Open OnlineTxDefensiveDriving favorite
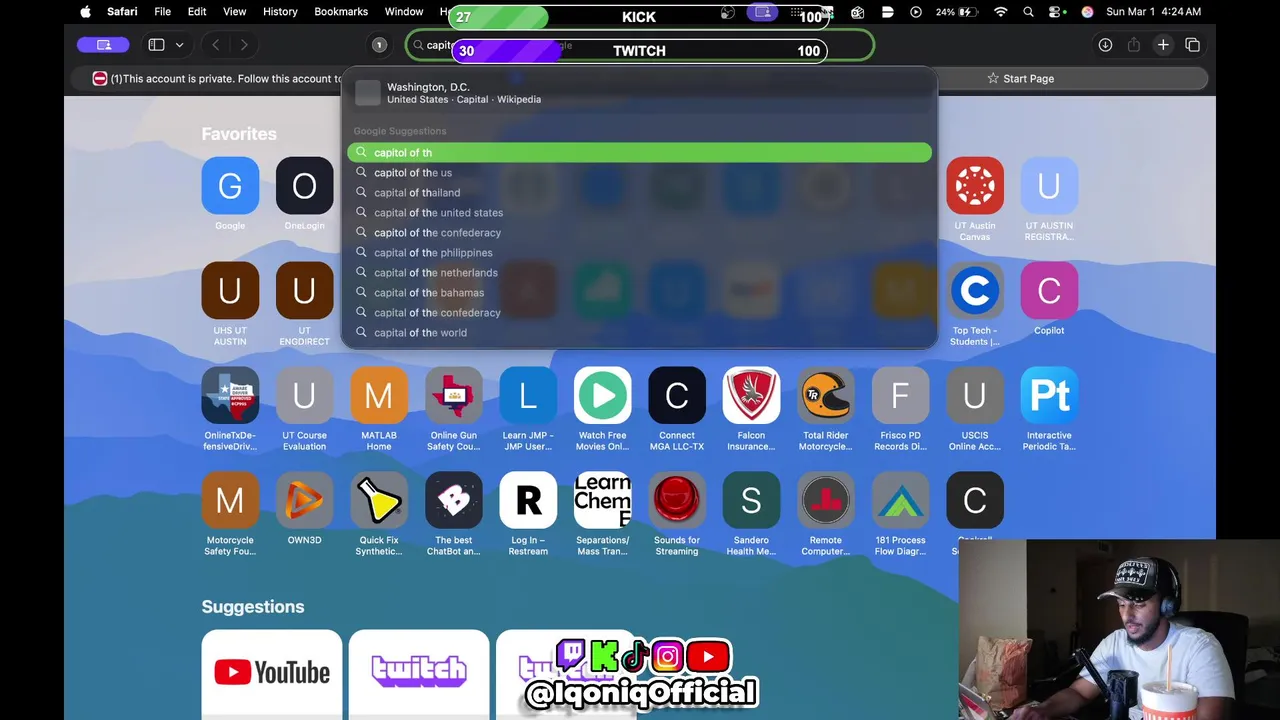Image resolution: width=1280 pixels, height=720 pixels. [x=230, y=396]
